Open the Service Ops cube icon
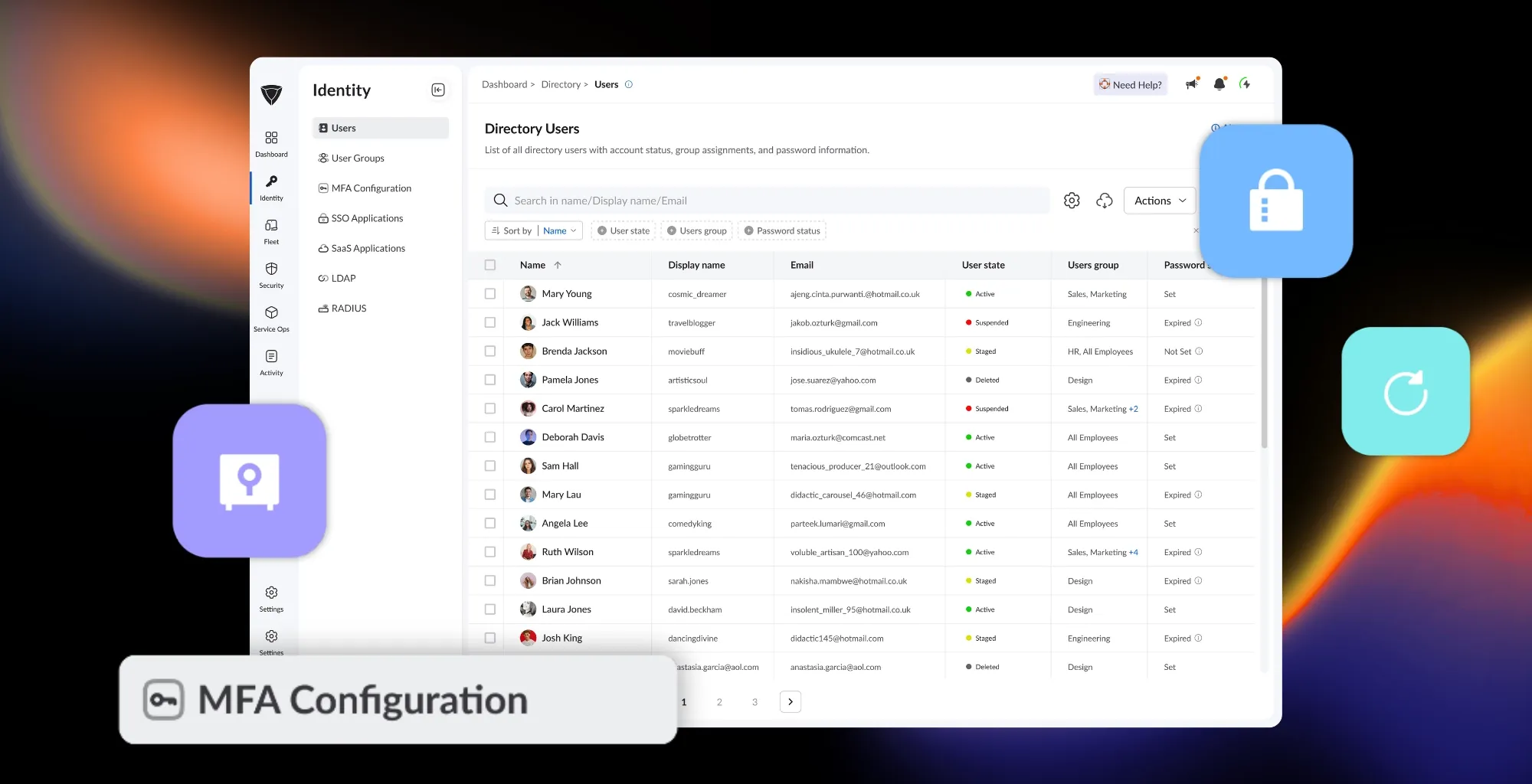This screenshot has height=784, width=1532. pos(271,312)
